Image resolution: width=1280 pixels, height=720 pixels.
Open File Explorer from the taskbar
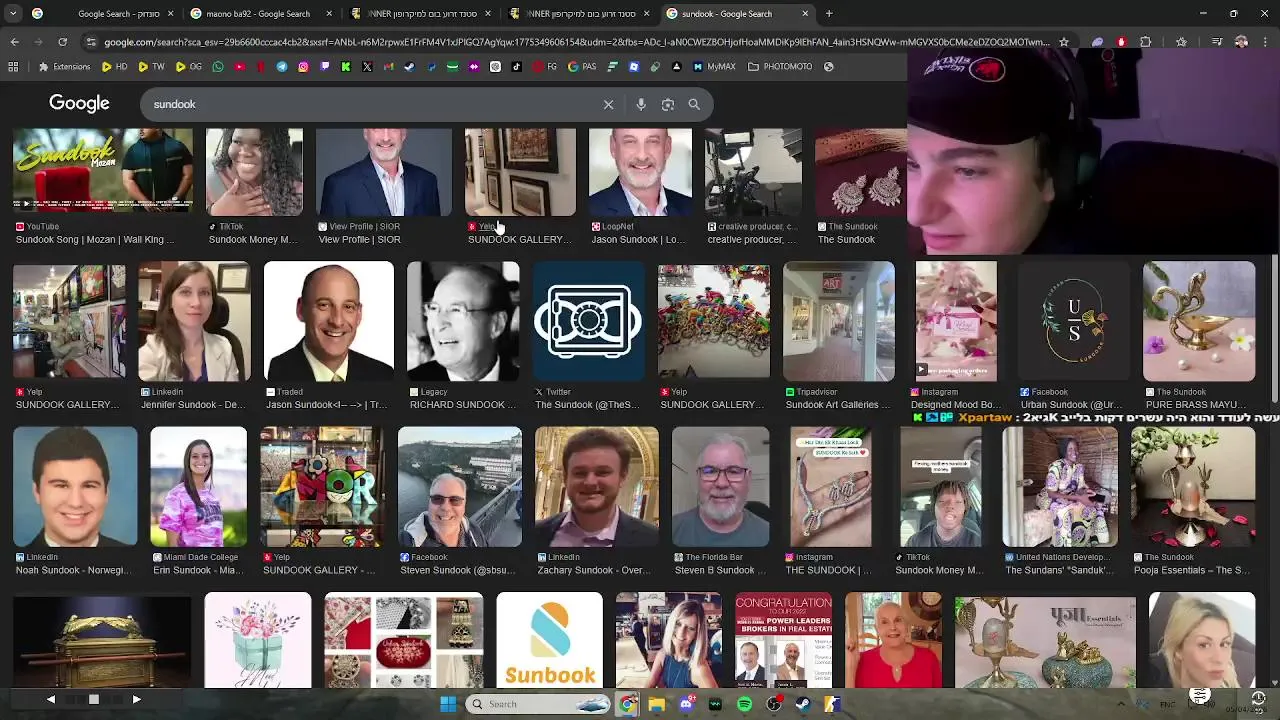(656, 704)
